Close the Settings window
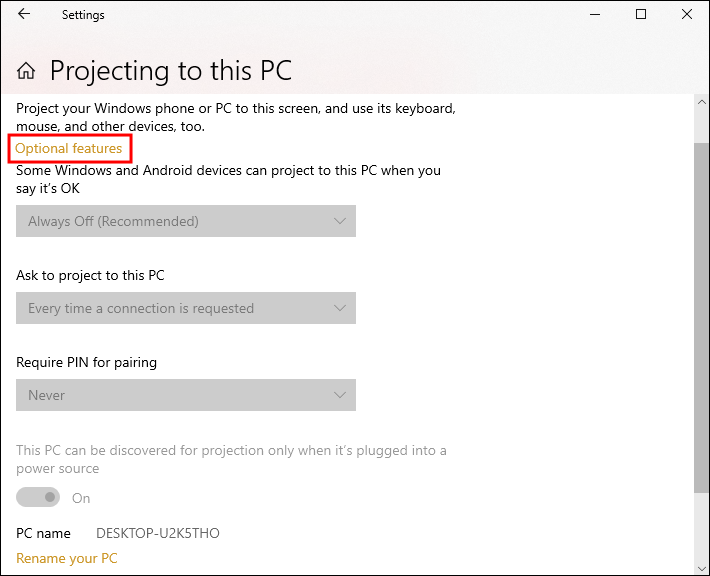Screen dimensions: 710x576 tap(687, 15)
